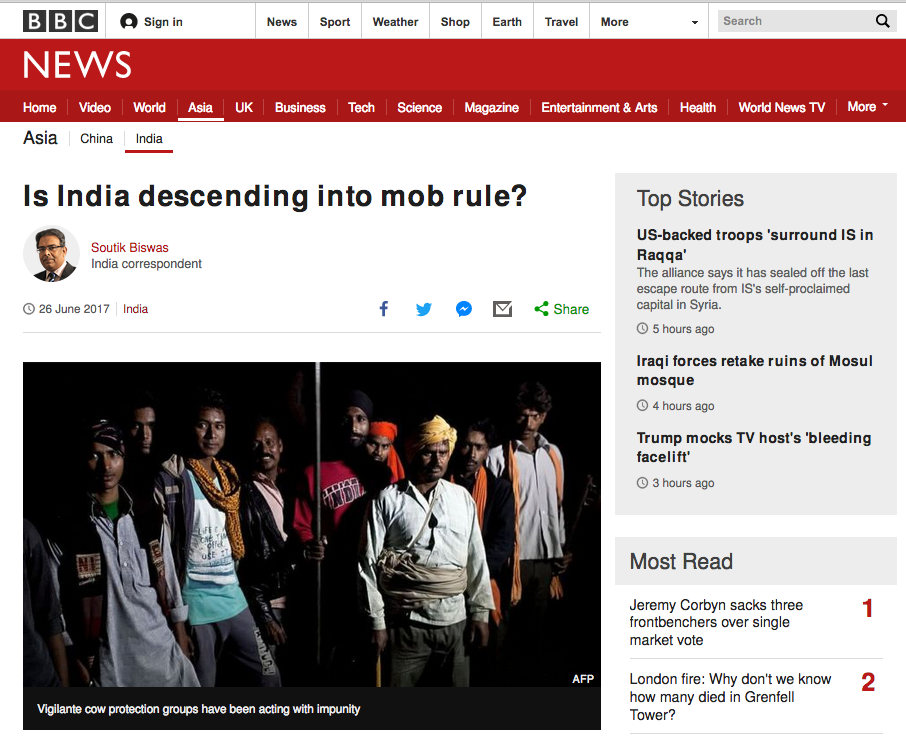Open the Weather link in top bar
The image size is (906, 740).
tap(395, 22)
